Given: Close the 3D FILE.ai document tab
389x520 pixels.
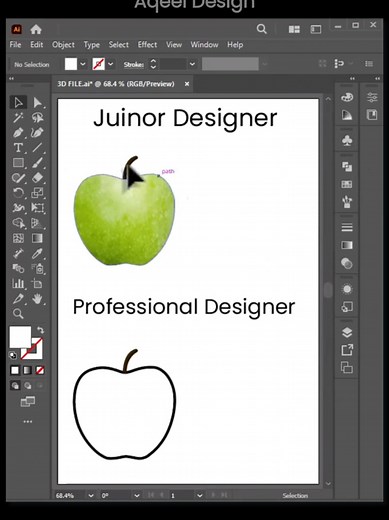Looking at the screenshot, I should (x=187, y=84).
